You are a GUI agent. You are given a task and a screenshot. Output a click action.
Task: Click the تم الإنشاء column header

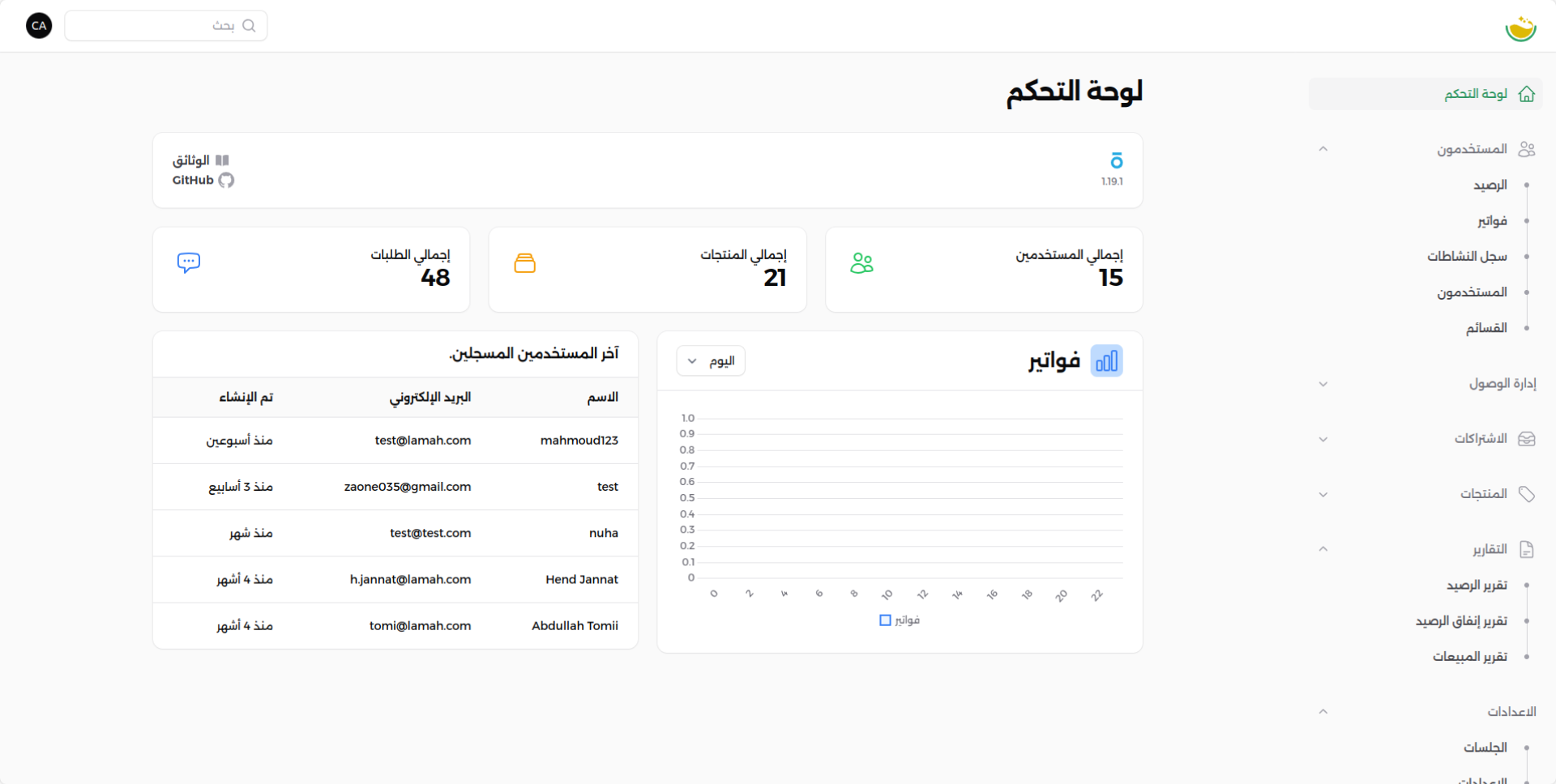[x=246, y=398]
